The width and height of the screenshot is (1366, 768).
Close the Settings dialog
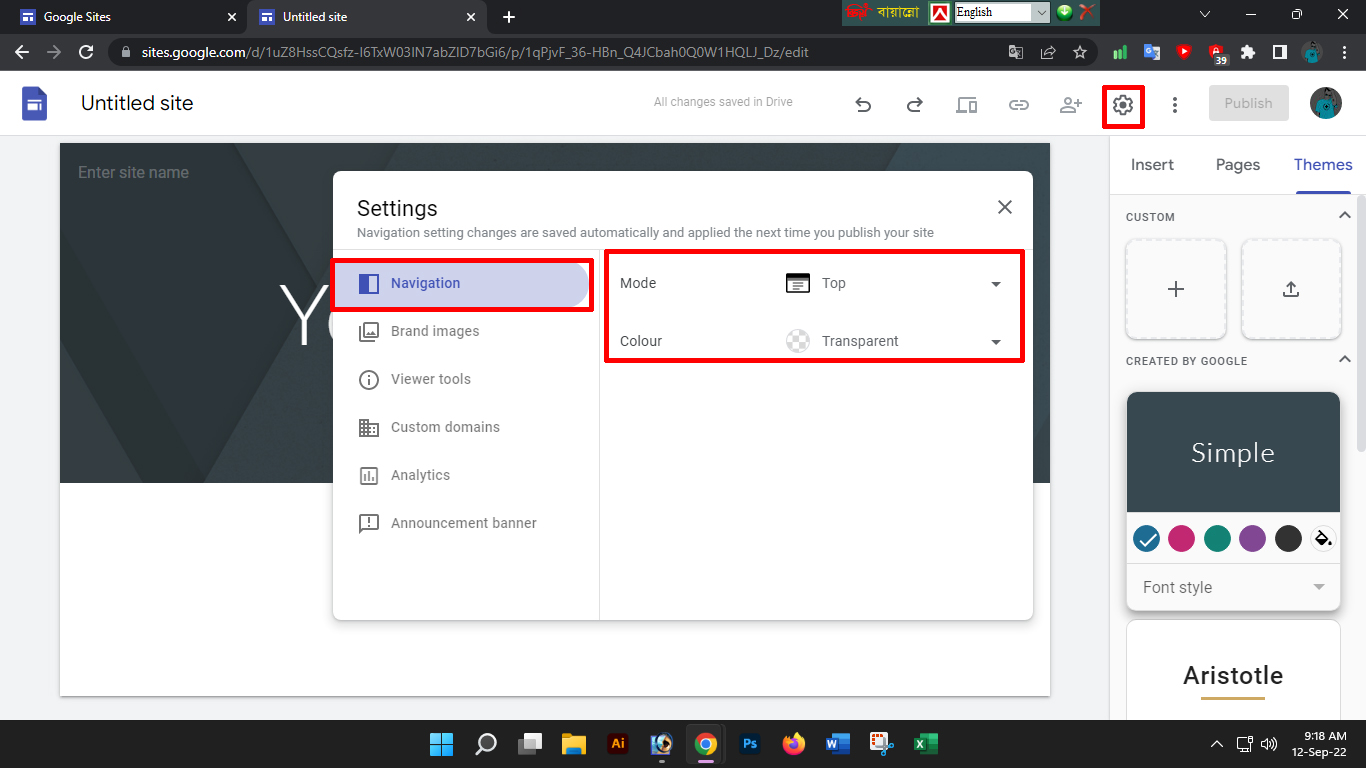1005,207
